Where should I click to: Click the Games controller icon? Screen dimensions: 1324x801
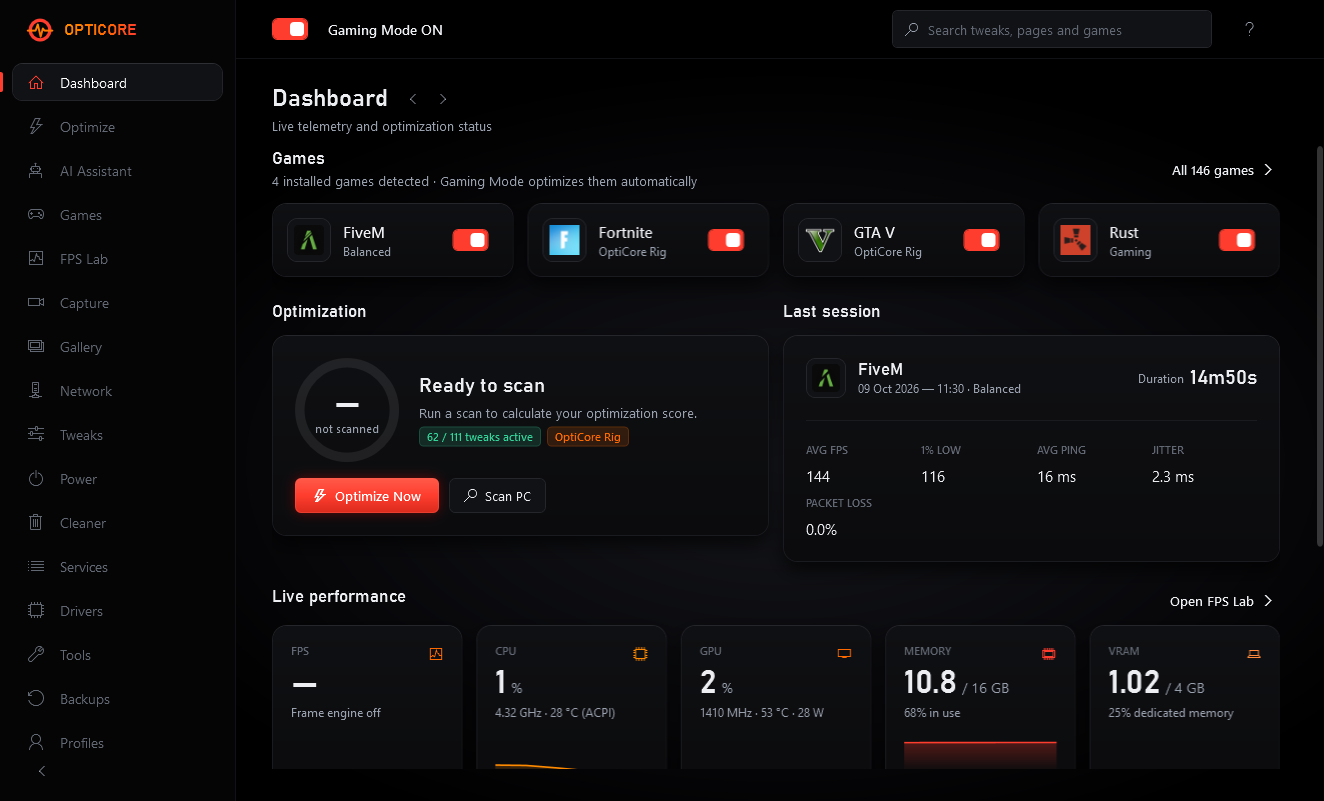(x=36, y=215)
